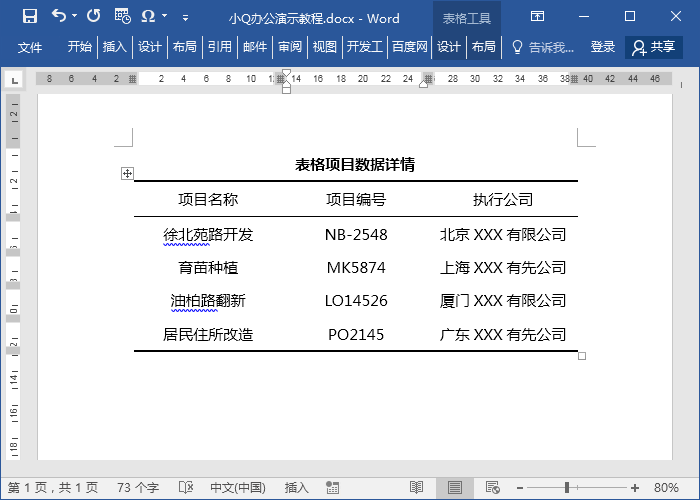
Task: Switch to the 开始 tab
Action: coord(79,47)
